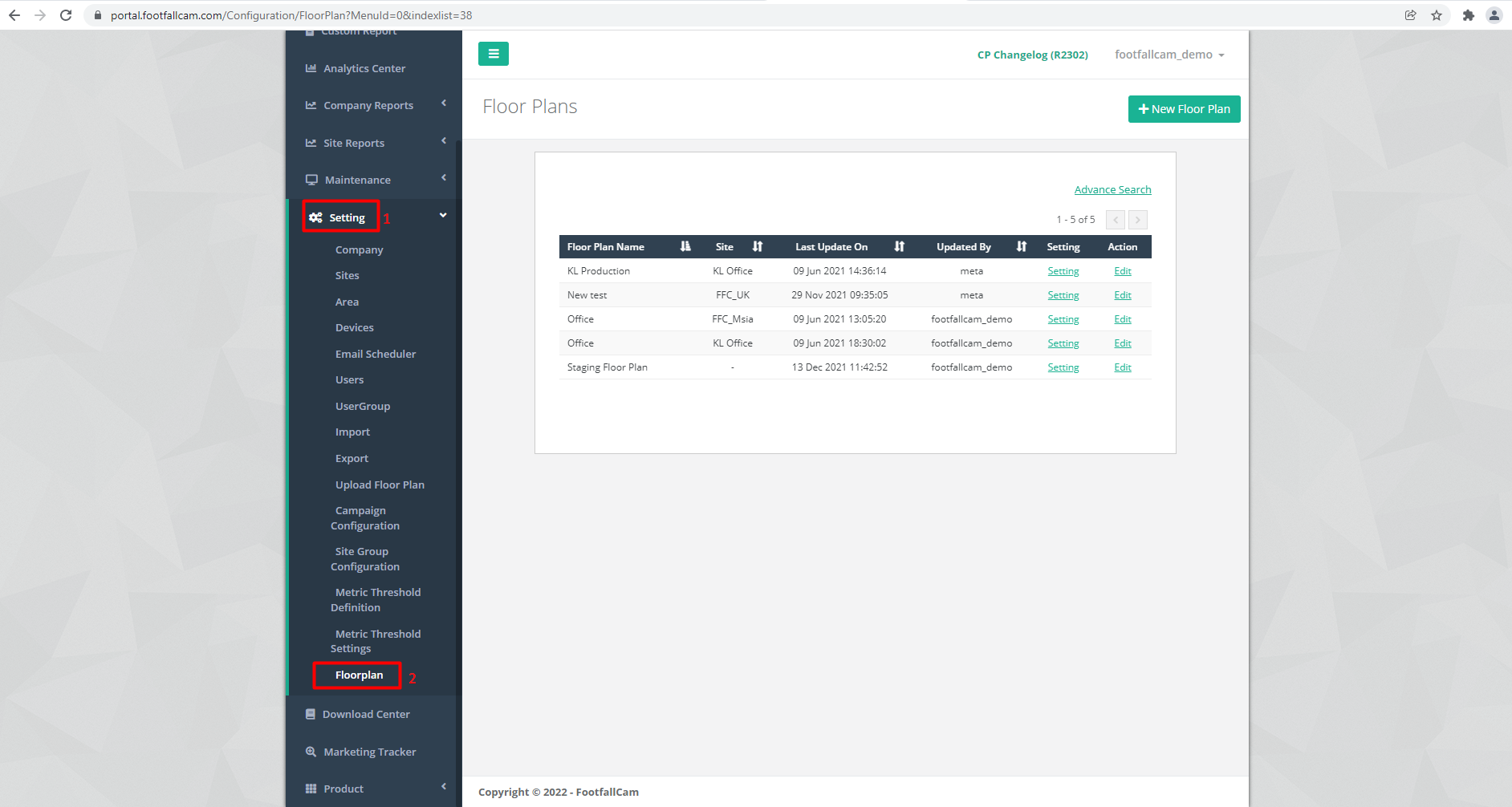This screenshot has height=807, width=1512.
Task: Open Setting link for Staging Floor Plan
Action: (1063, 367)
